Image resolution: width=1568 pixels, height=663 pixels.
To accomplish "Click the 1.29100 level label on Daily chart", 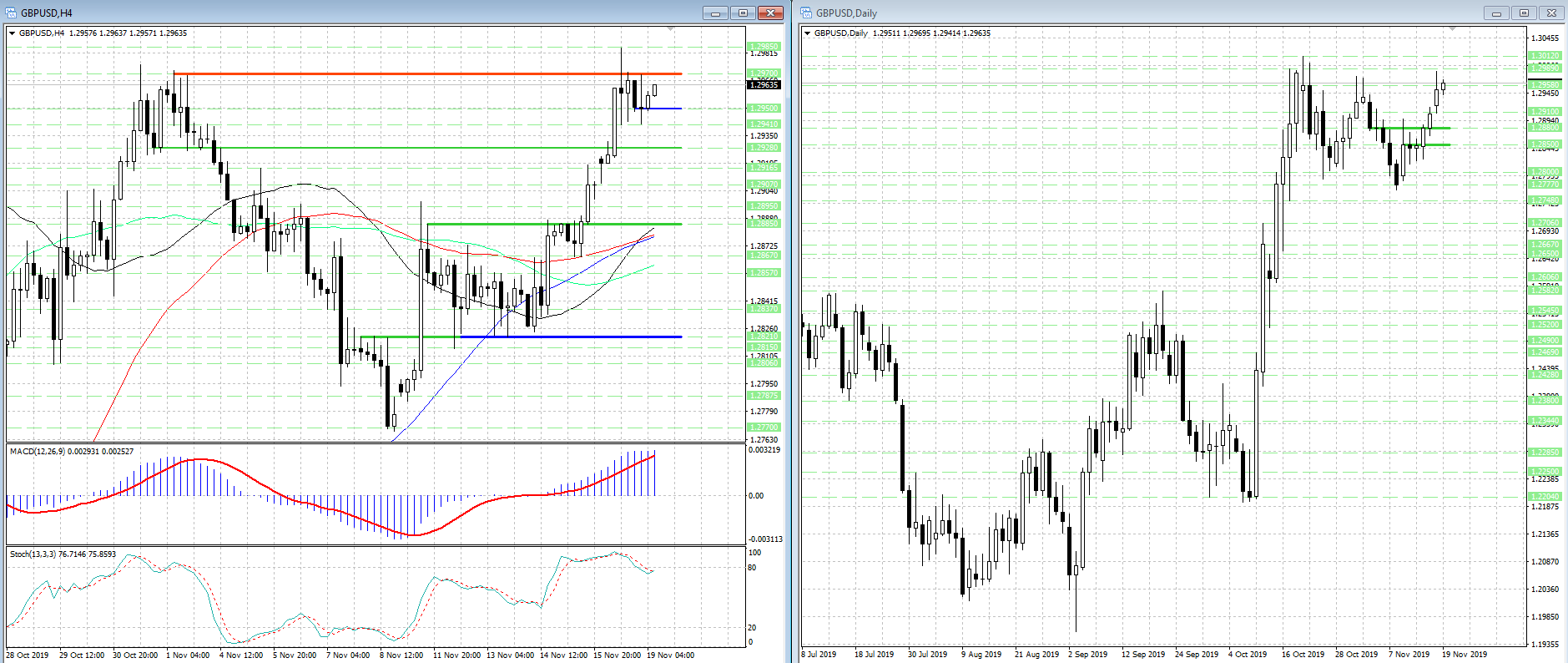I will pos(1544,112).
